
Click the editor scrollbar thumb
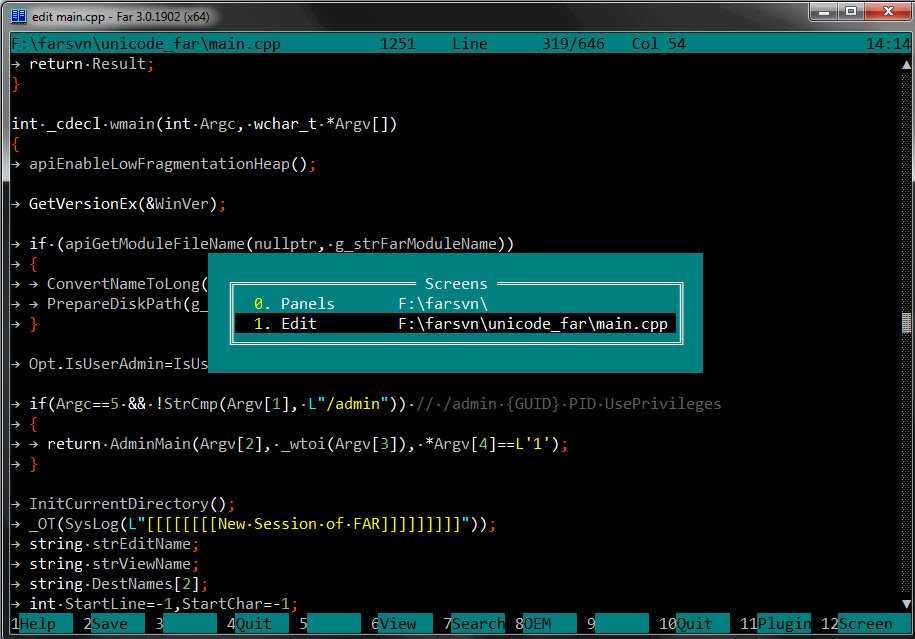(x=906, y=323)
